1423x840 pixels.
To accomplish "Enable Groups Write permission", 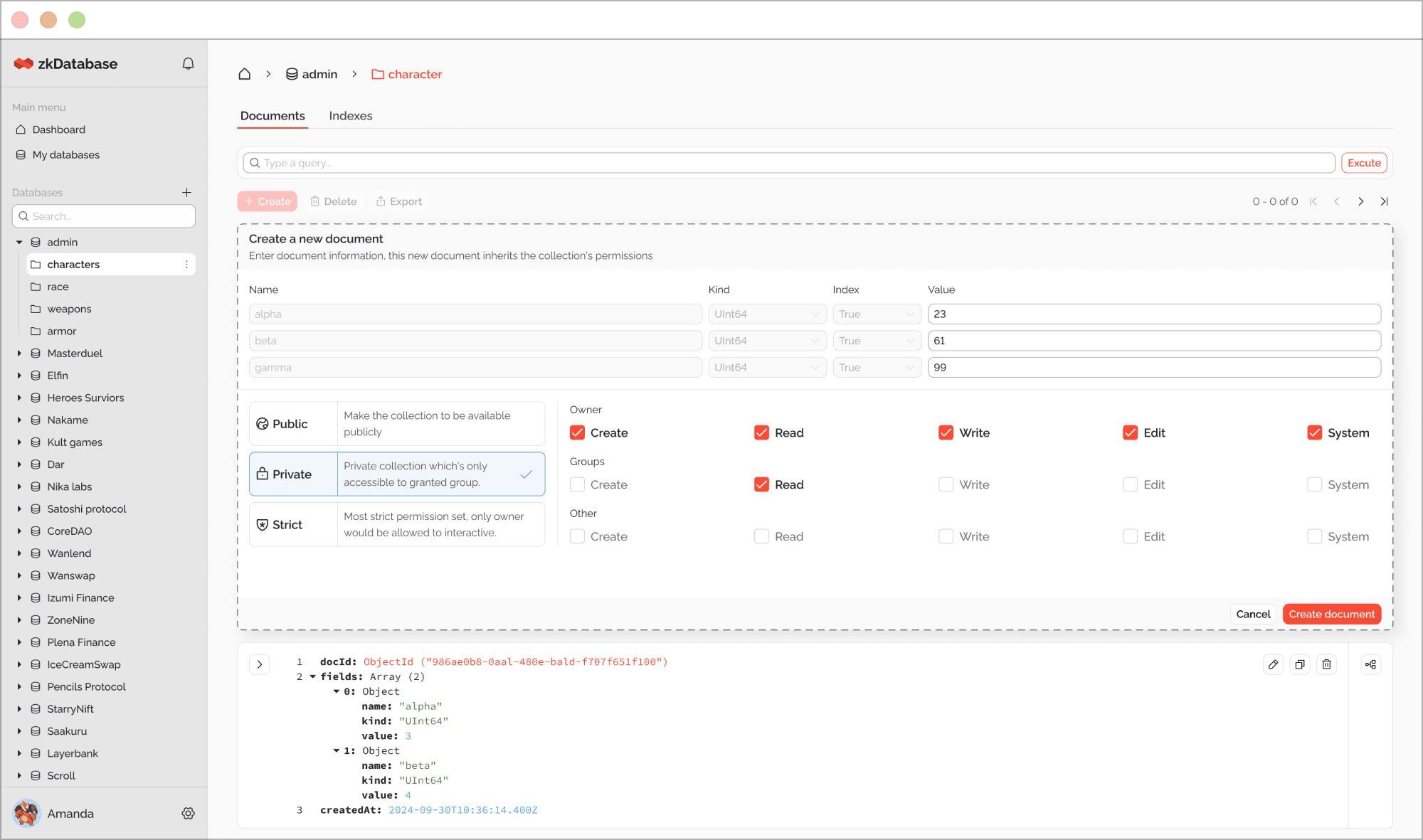I will (x=946, y=484).
